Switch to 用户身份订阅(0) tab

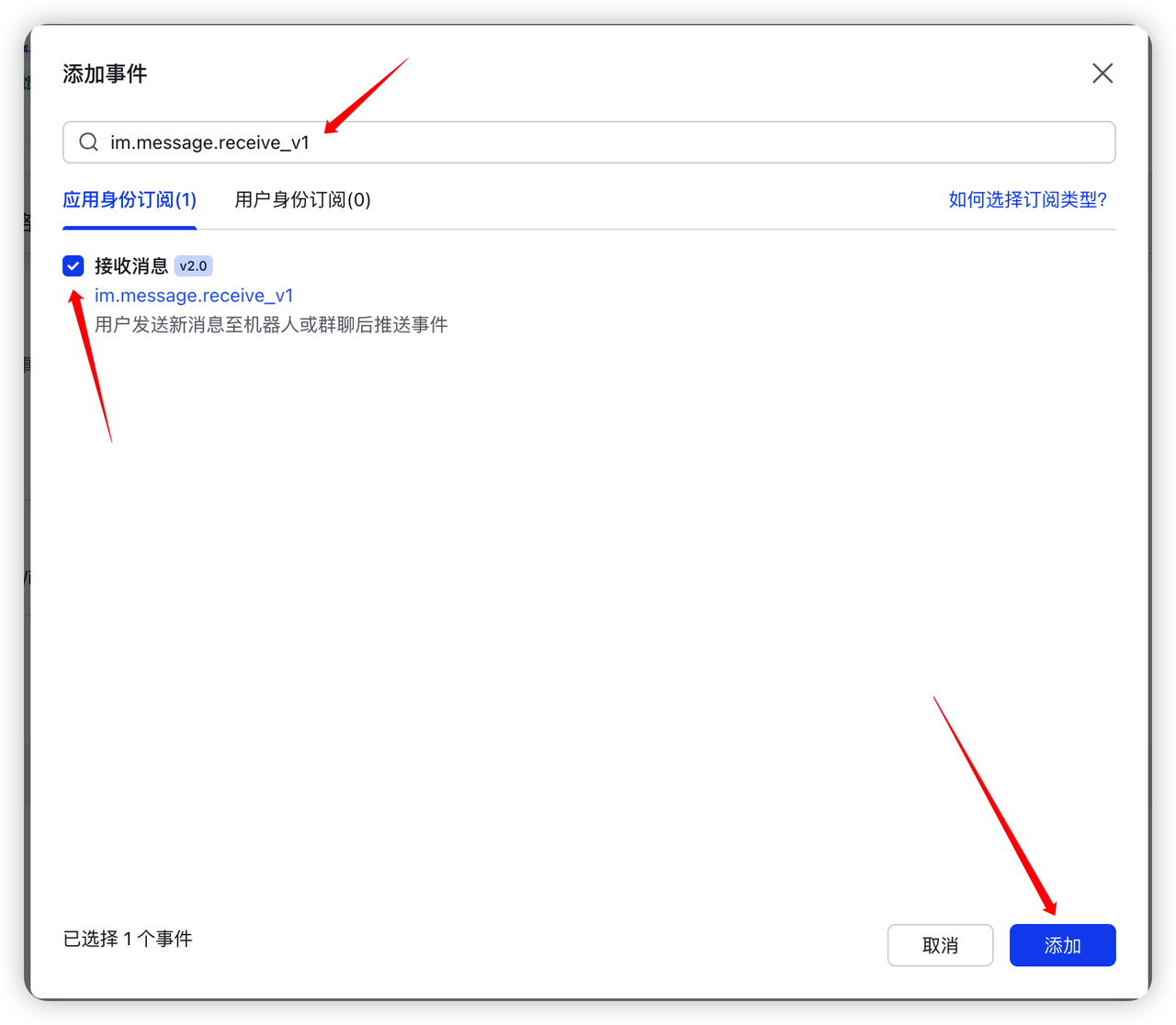pyautogui.click(x=303, y=200)
